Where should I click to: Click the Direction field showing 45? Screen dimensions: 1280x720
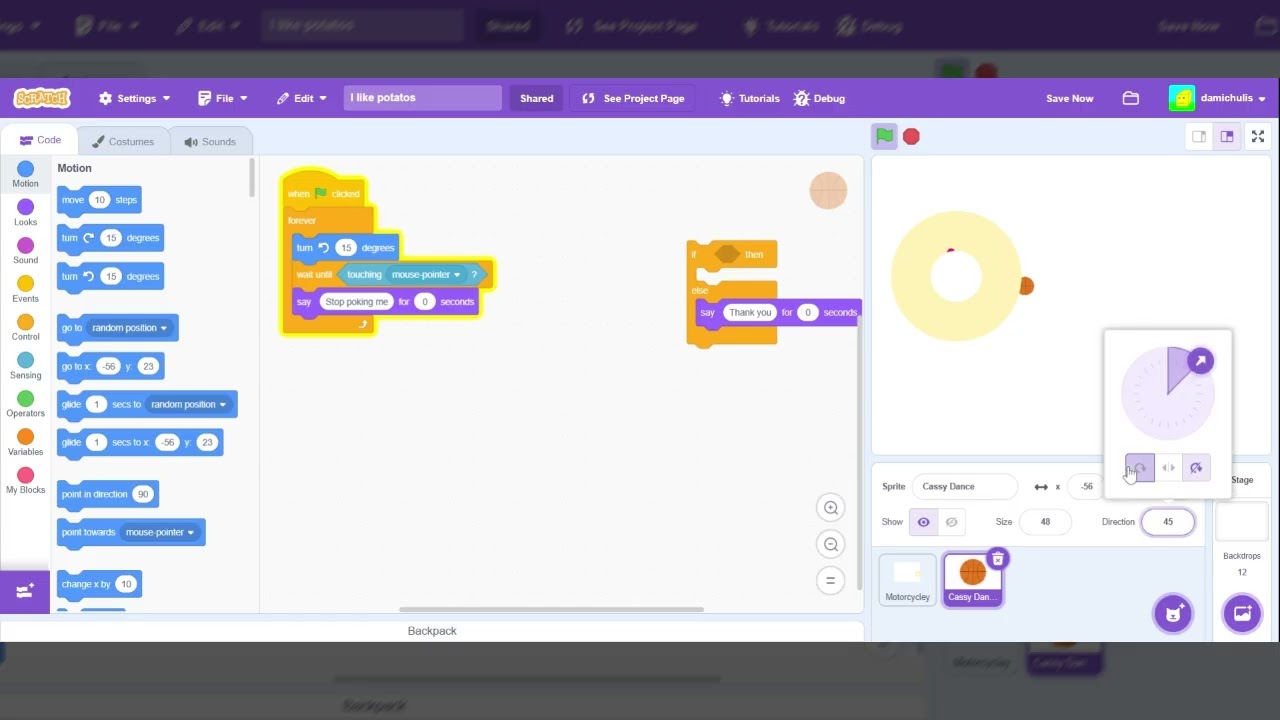pos(1168,522)
